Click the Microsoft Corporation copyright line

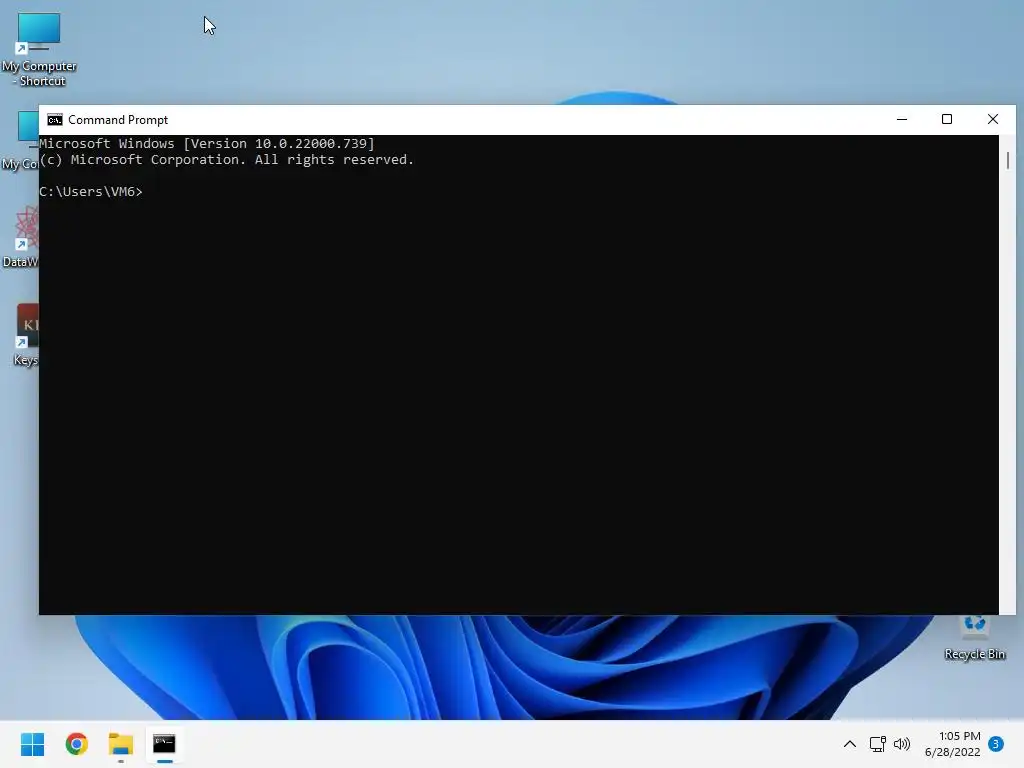click(x=227, y=160)
